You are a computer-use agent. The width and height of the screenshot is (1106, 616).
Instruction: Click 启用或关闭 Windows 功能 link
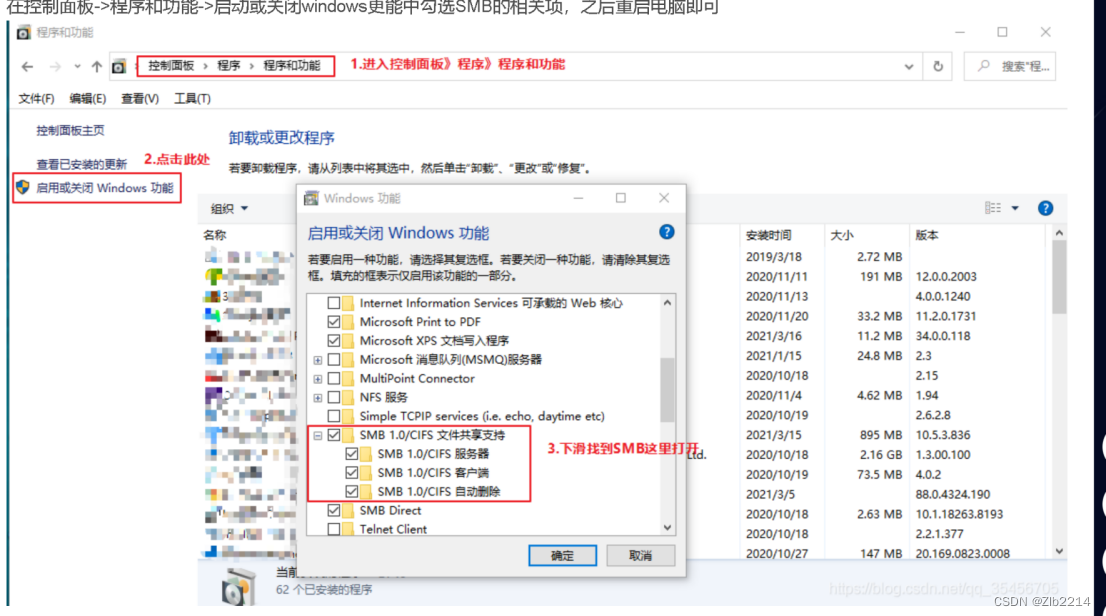click(104, 188)
